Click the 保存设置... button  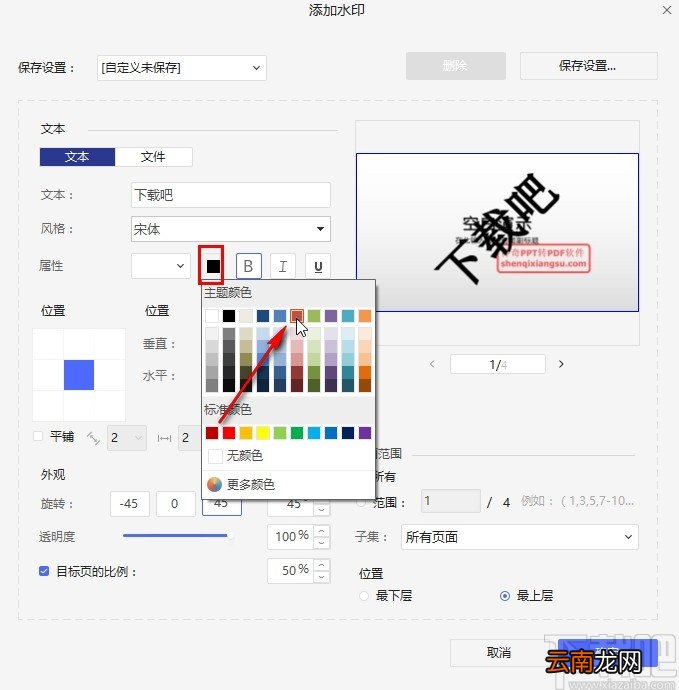tap(588, 66)
